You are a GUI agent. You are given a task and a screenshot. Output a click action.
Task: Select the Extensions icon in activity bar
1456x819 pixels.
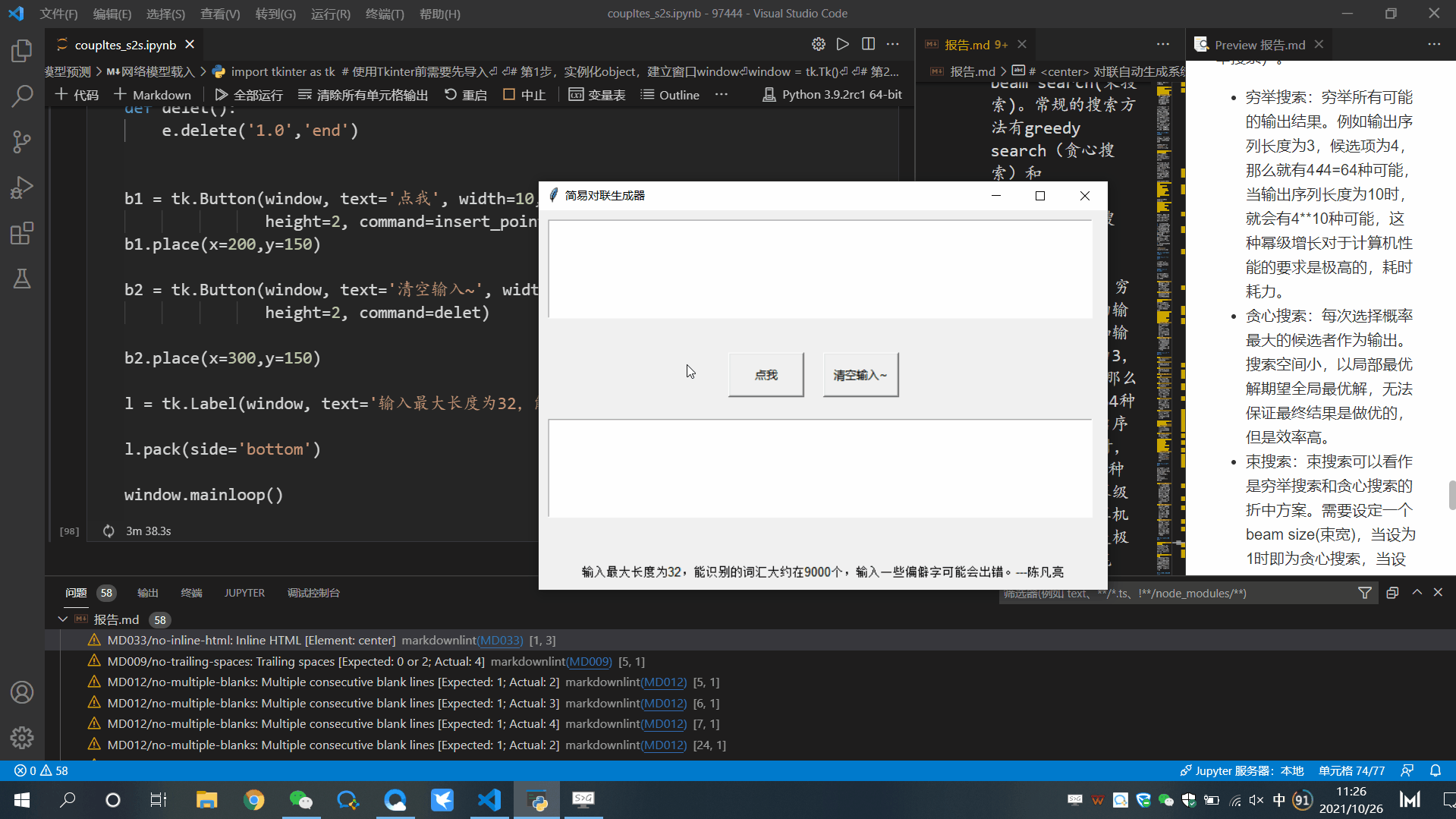(x=22, y=233)
